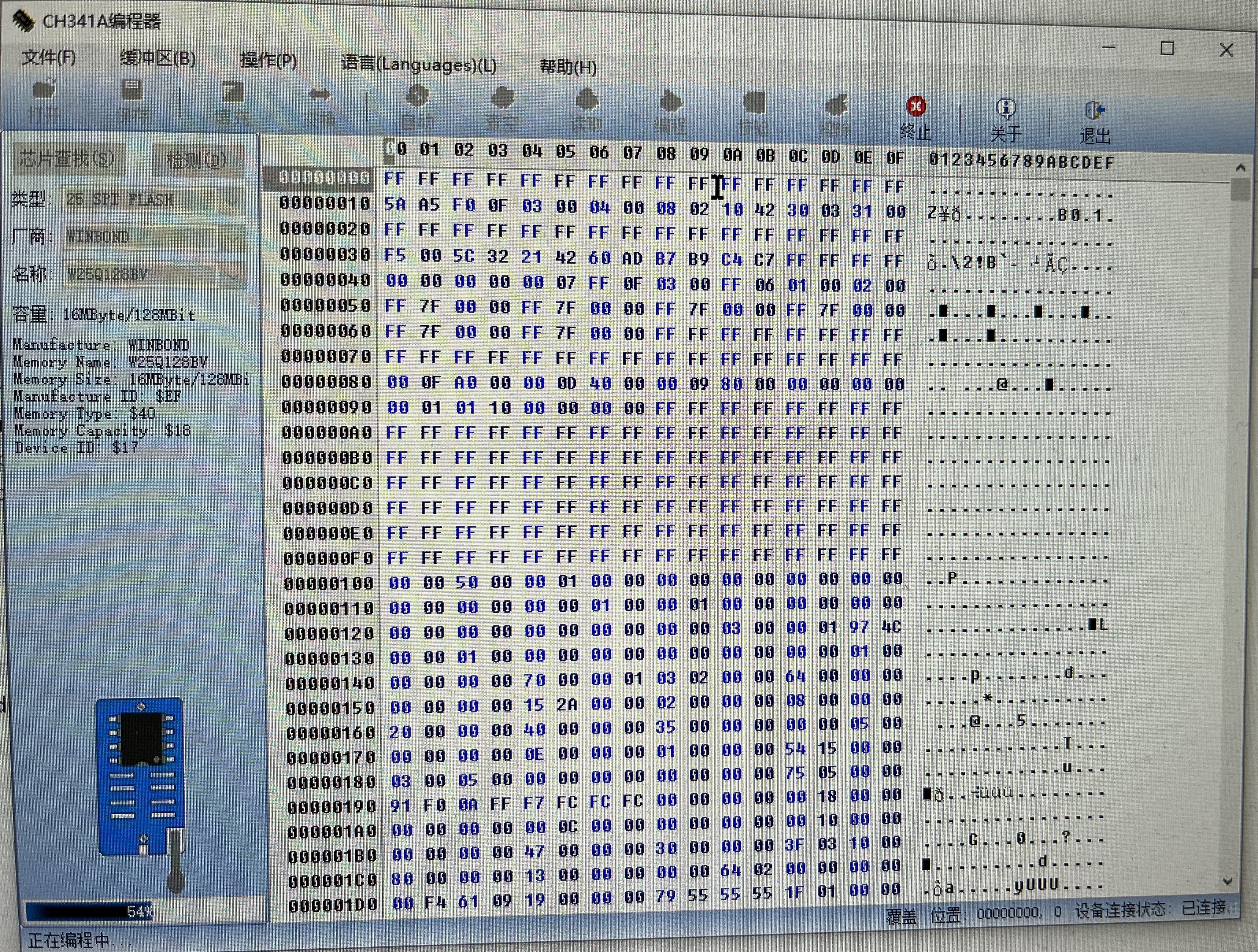This screenshot has height=952, width=1258.
Task: Open the 文件(F) menu
Action: [x=49, y=58]
